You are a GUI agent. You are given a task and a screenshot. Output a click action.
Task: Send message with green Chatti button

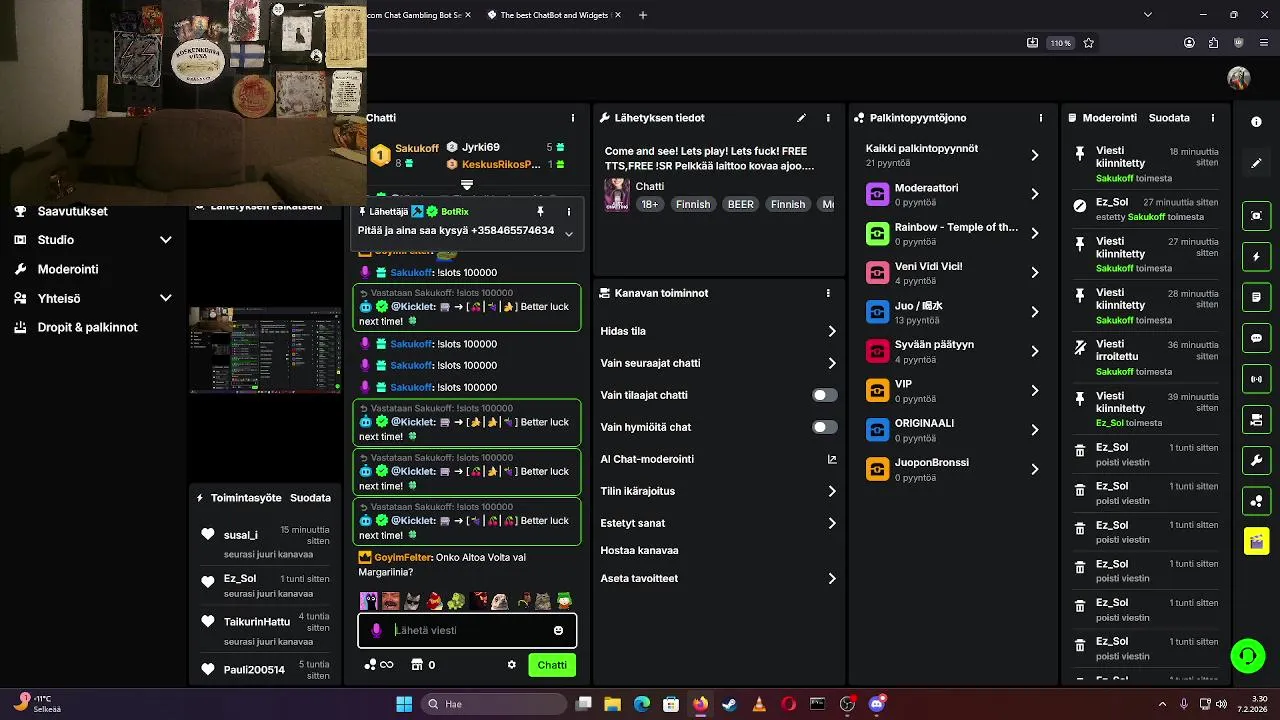552,665
